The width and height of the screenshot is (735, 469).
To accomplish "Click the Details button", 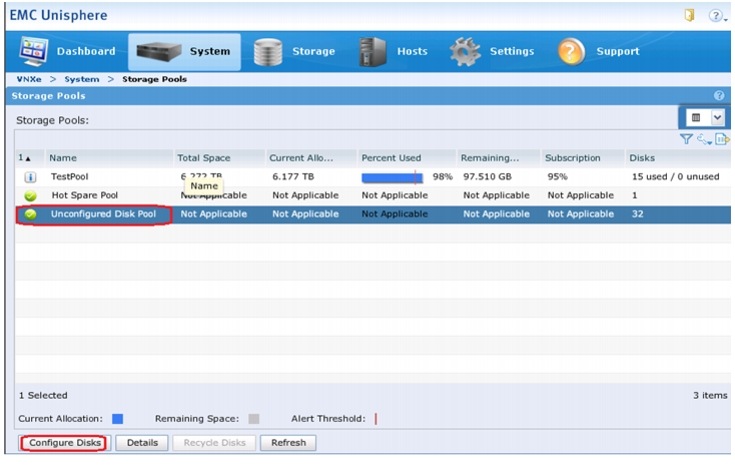I will pyautogui.click(x=142, y=443).
